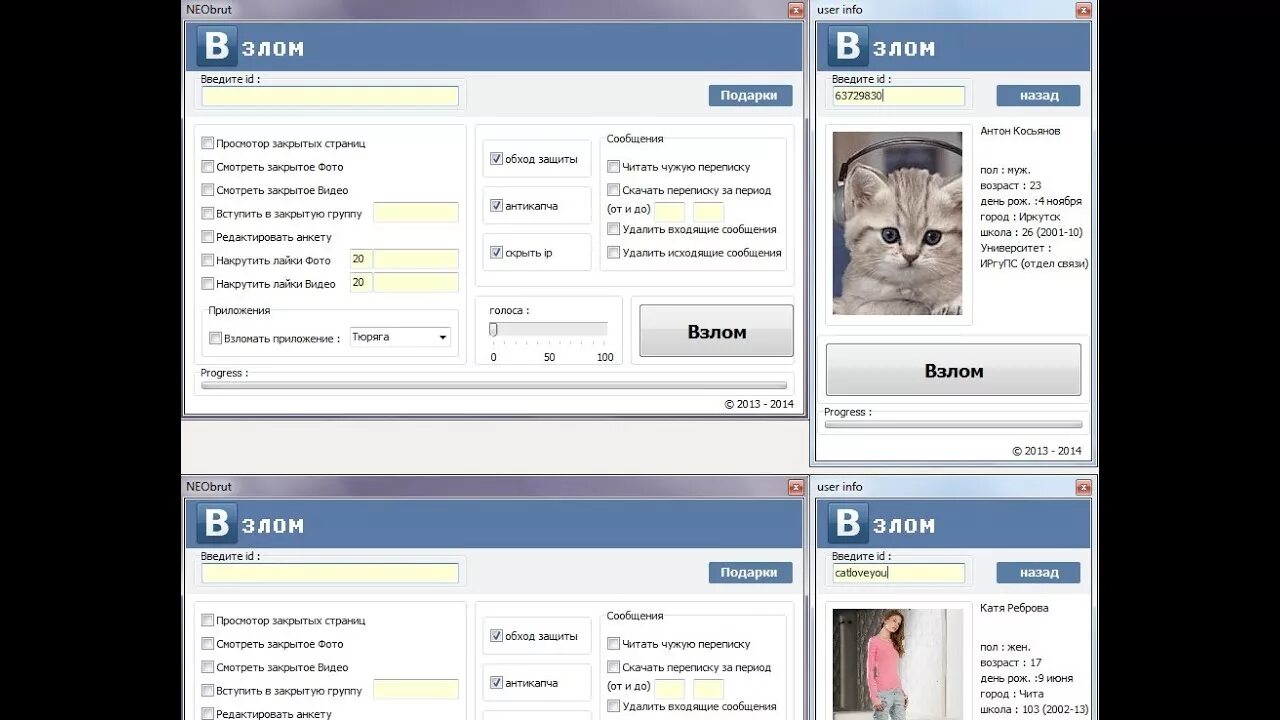Click the VK logo in upper NEObrut window

pyautogui.click(x=216, y=47)
